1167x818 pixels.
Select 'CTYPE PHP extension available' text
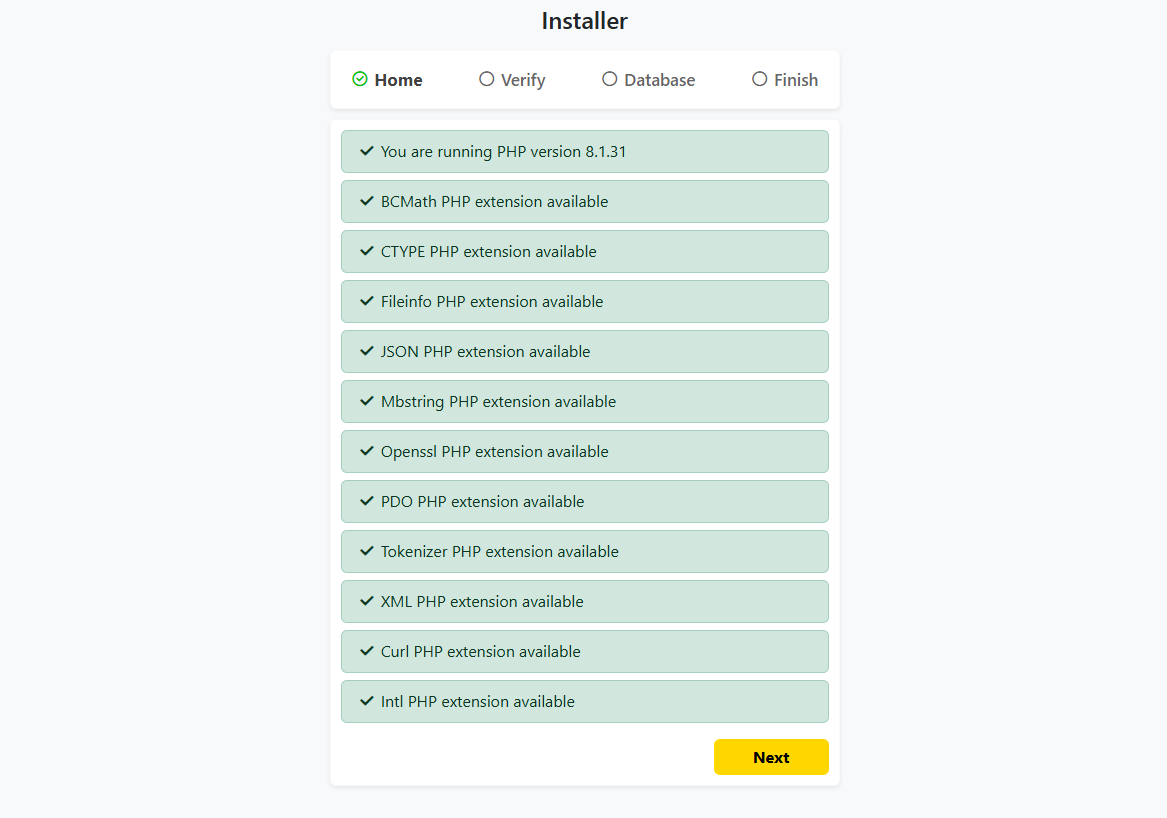click(488, 252)
